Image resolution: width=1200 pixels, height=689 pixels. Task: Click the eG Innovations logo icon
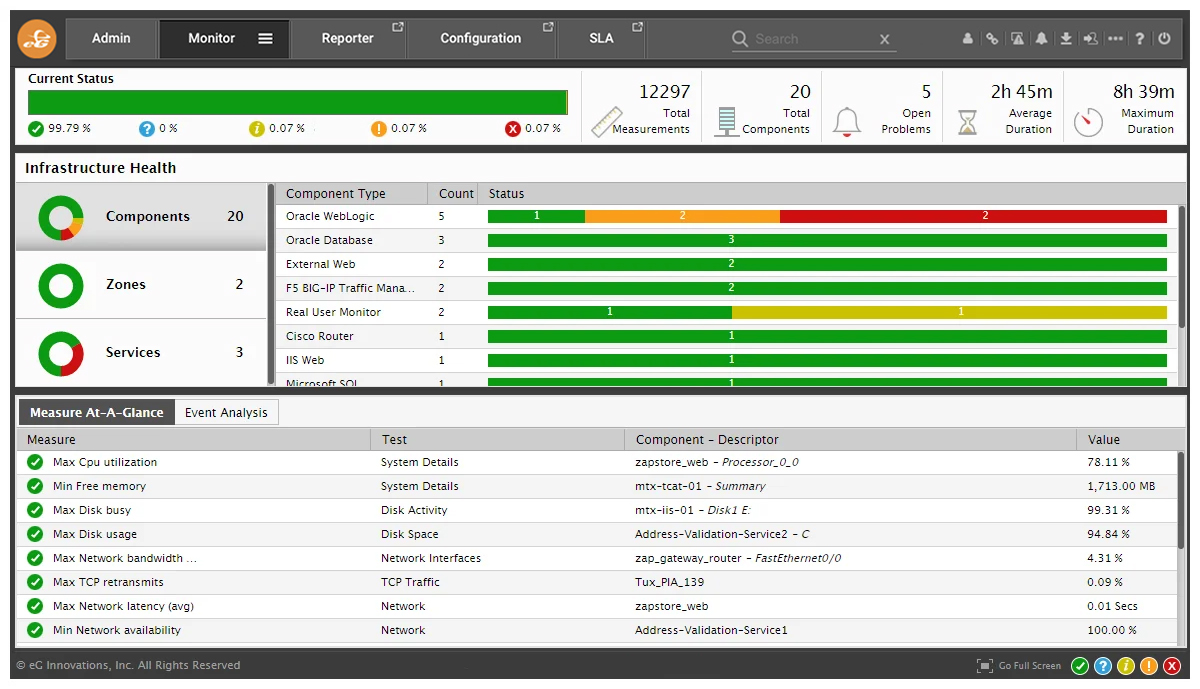tap(37, 39)
